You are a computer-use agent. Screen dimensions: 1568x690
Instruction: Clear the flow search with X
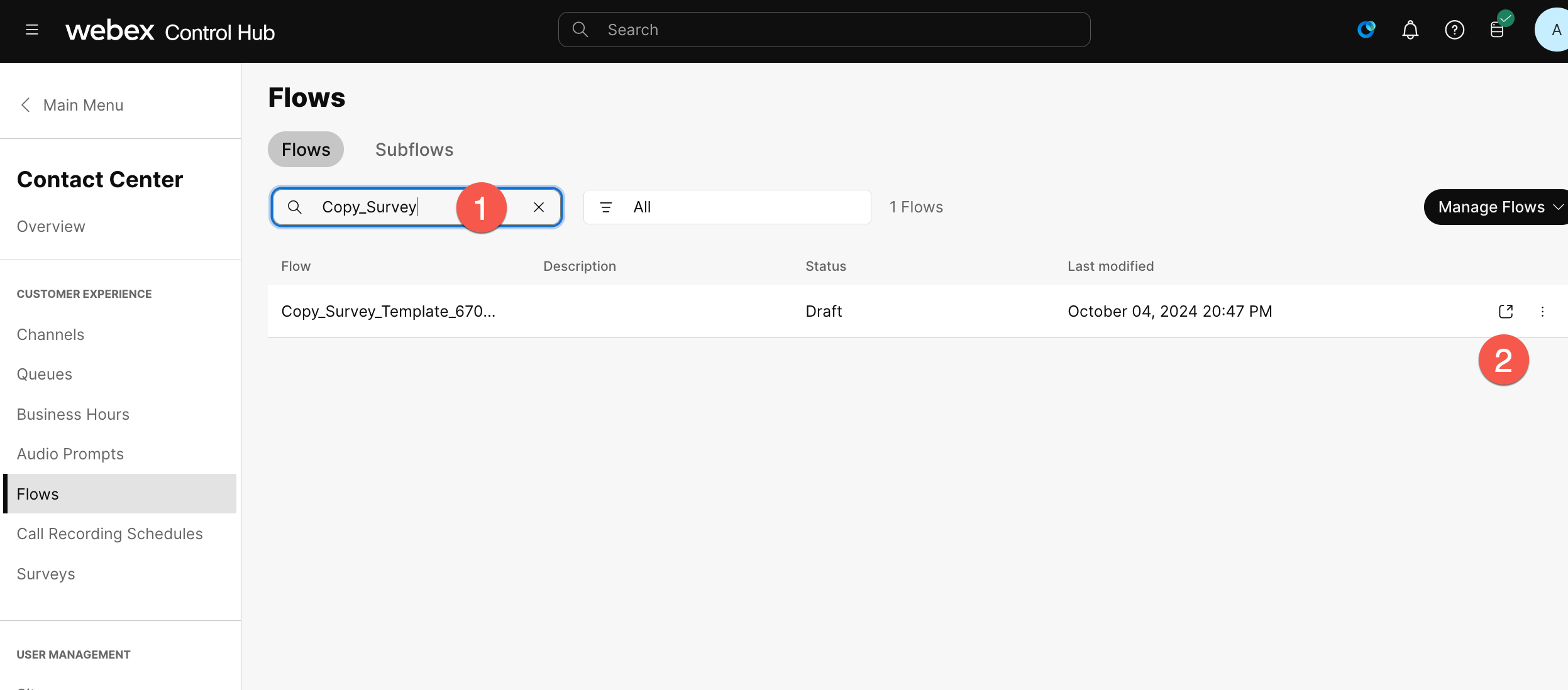pyautogui.click(x=539, y=207)
